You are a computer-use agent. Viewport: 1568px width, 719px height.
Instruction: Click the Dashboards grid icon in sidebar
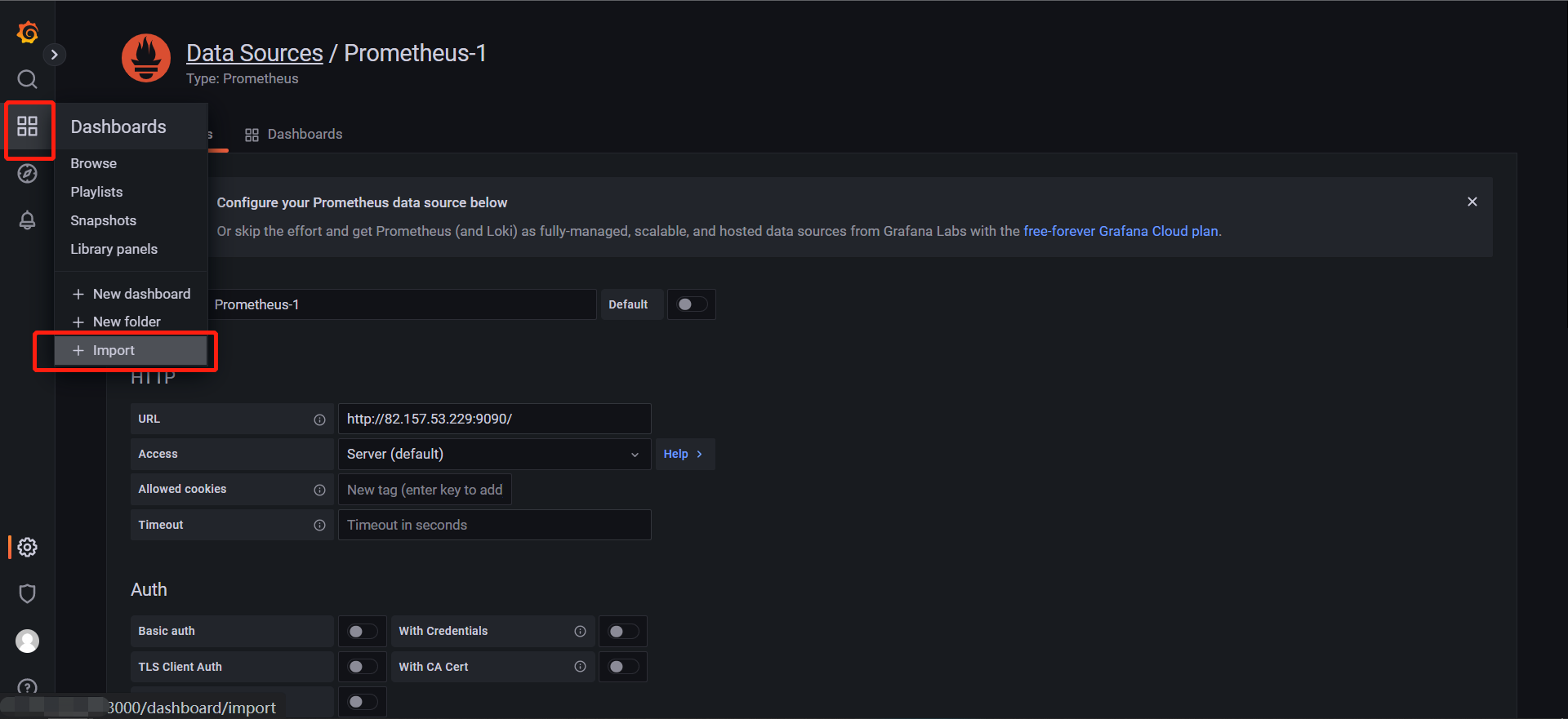(27, 126)
